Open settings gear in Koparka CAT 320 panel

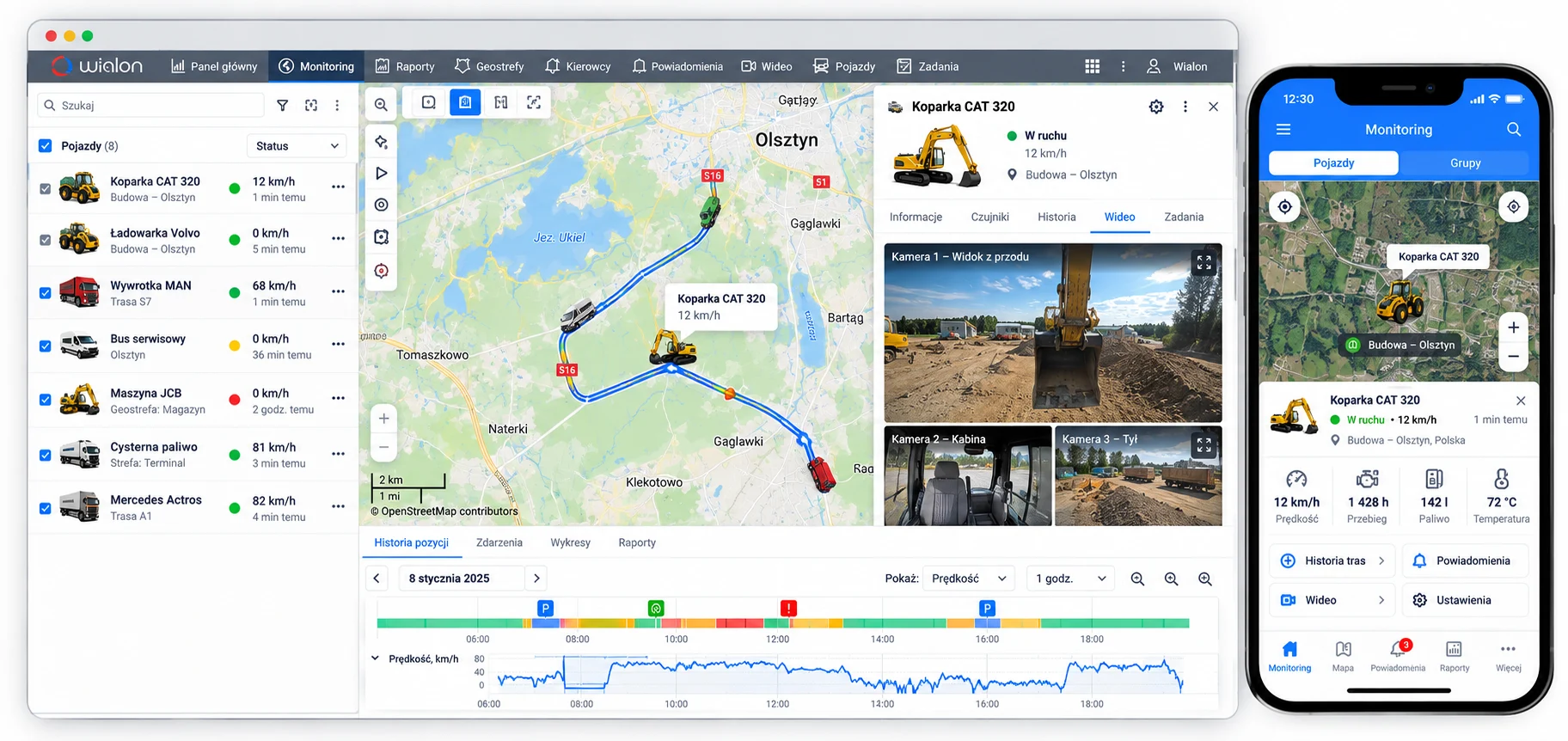click(x=1156, y=107)
